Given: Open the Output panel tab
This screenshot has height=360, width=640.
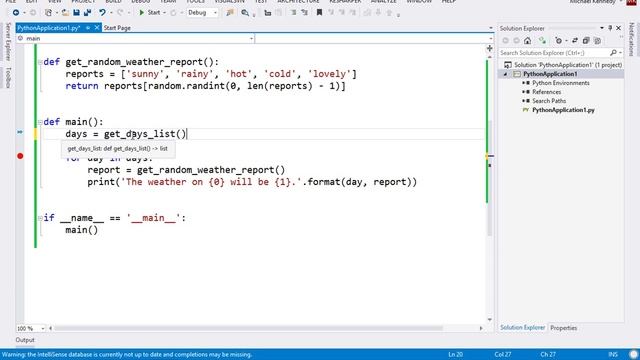Looking at the screenshot, I should coord(25,340).
